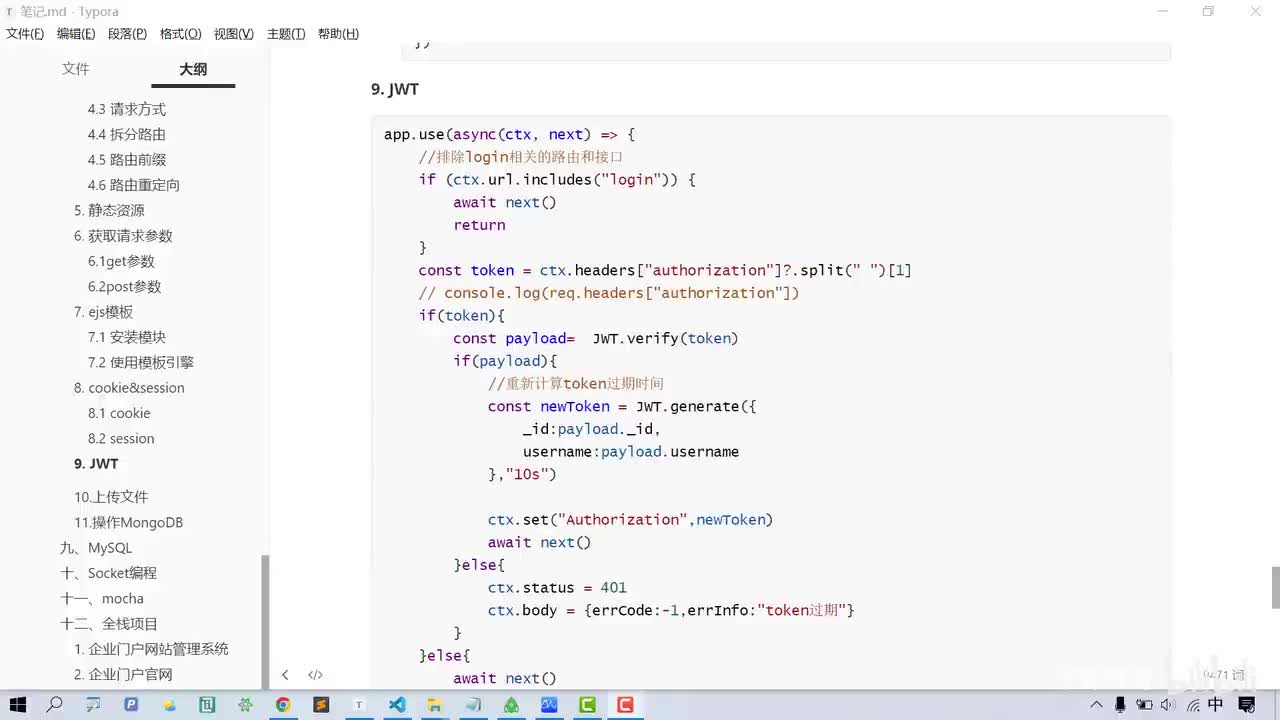This screenshot has width=1280, height=720.
Task: Click the ctx.status = 401 line
Action: pos(557,588)
